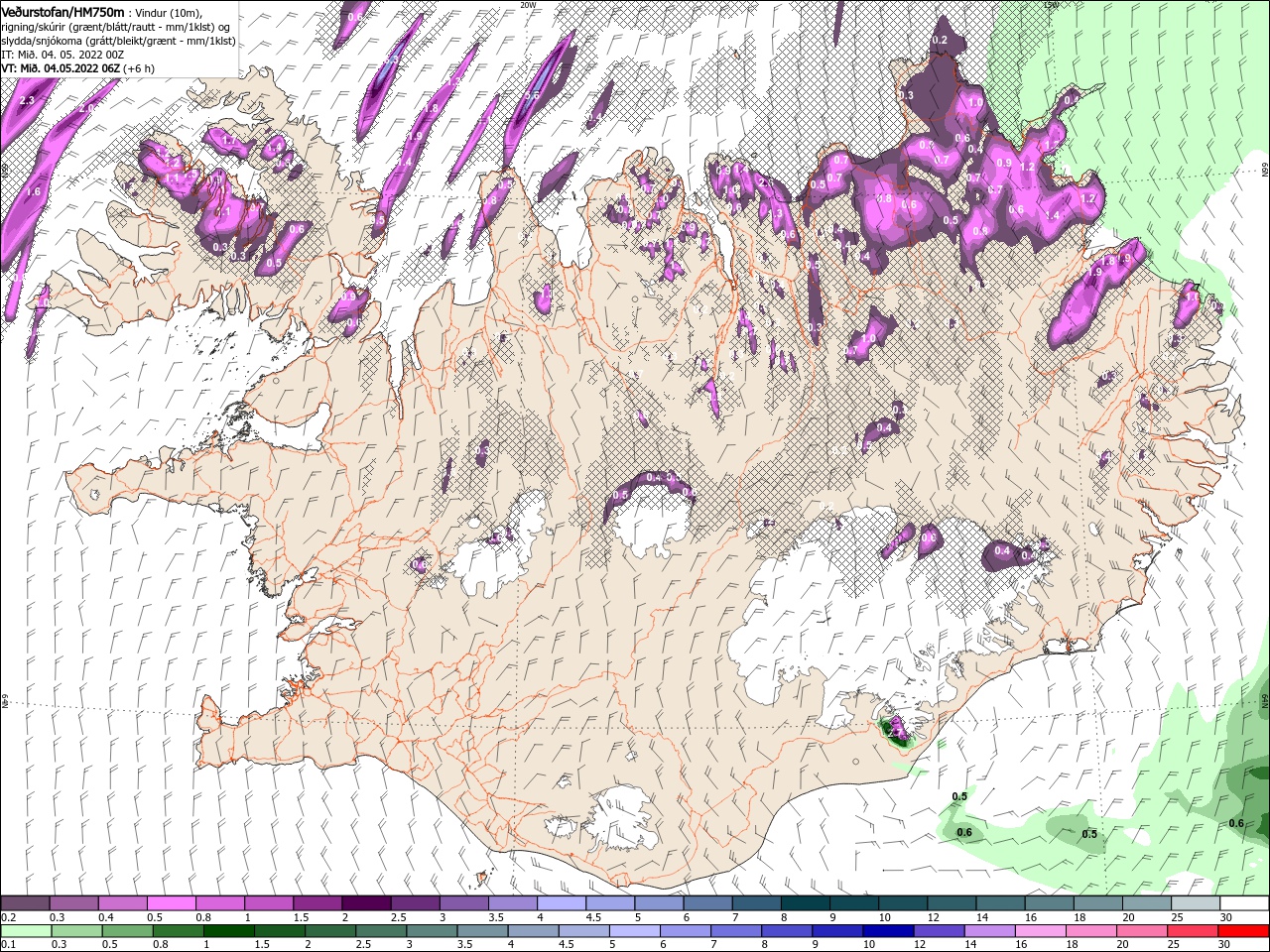Select the white 30 upper legend swatch
The height and width of the screenshot is (952, 1270).
point(1245,903)
